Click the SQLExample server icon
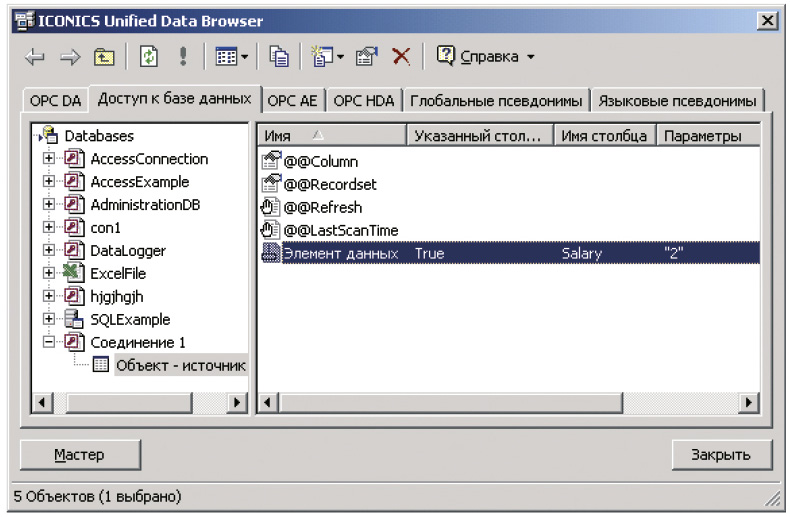Screen dimensions: 790x517 (x=74, y=319)
